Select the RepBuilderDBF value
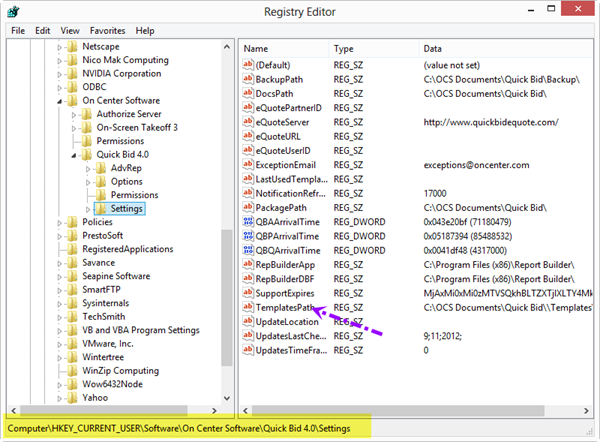This screenshot has height=442, width=600. [285, 279]
